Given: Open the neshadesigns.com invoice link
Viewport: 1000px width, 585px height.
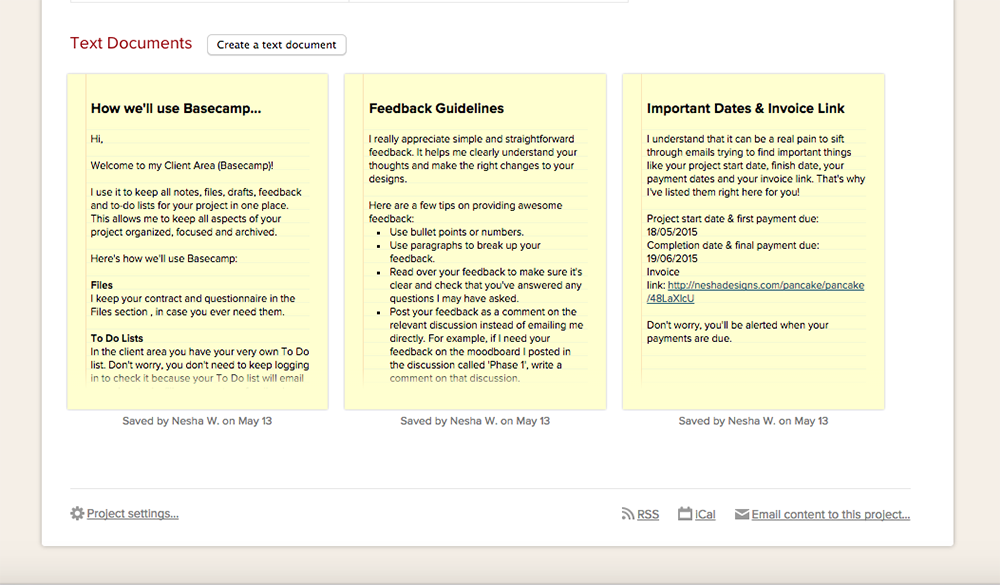Looking at the screenshot, I should (756, 292).
